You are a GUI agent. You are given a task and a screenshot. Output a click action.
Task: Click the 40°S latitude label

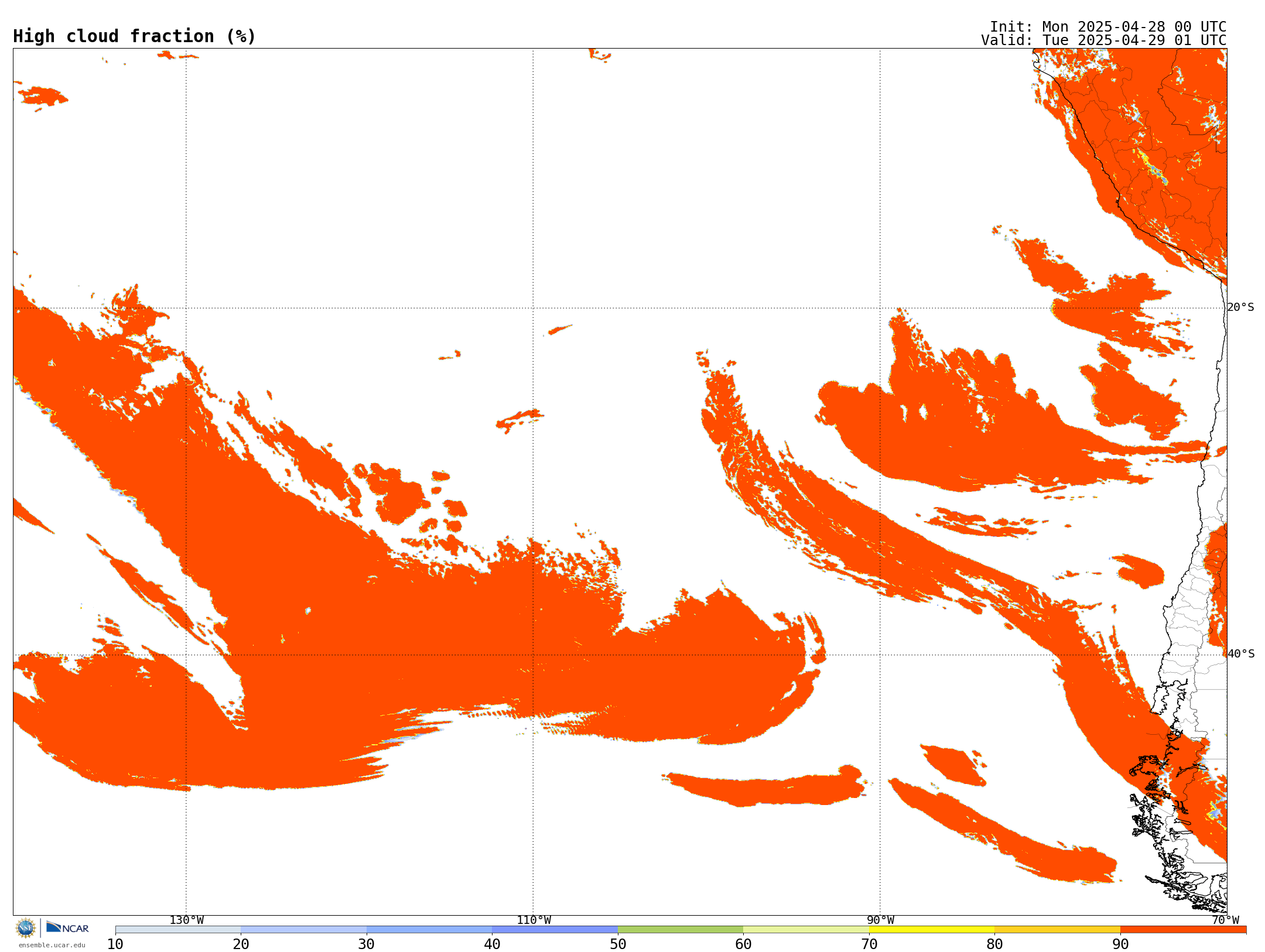(1241, 654)
